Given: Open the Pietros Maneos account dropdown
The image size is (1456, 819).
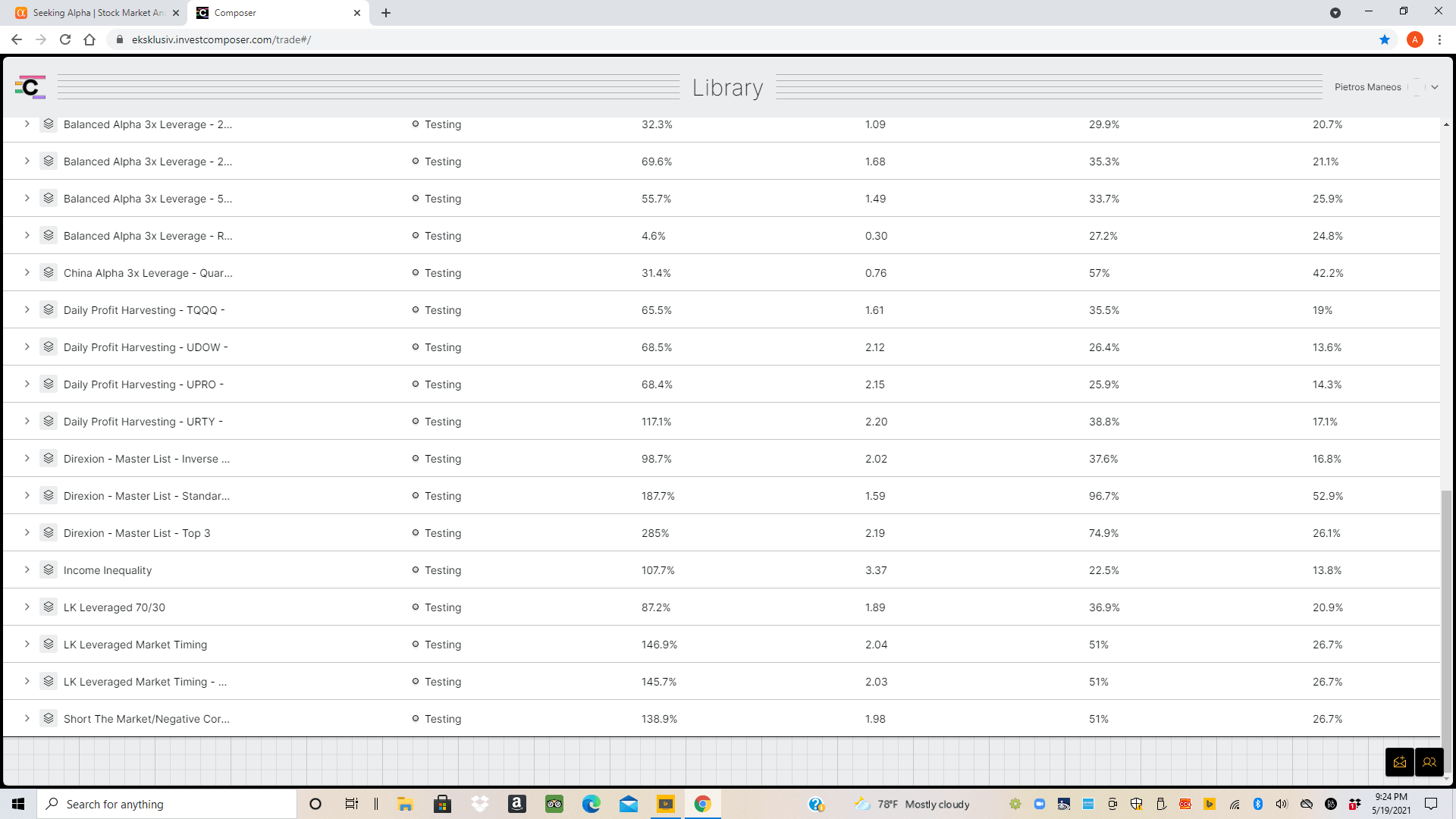Looking at the screenshot, I should tap(1434, 87).
